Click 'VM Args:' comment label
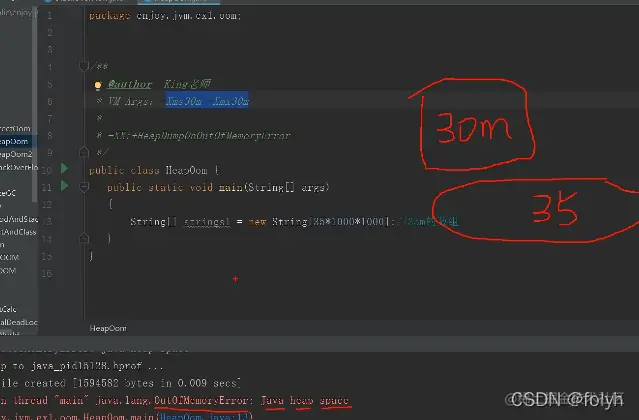Viewport: 639px width, 420px height. (x=130, y=101)
